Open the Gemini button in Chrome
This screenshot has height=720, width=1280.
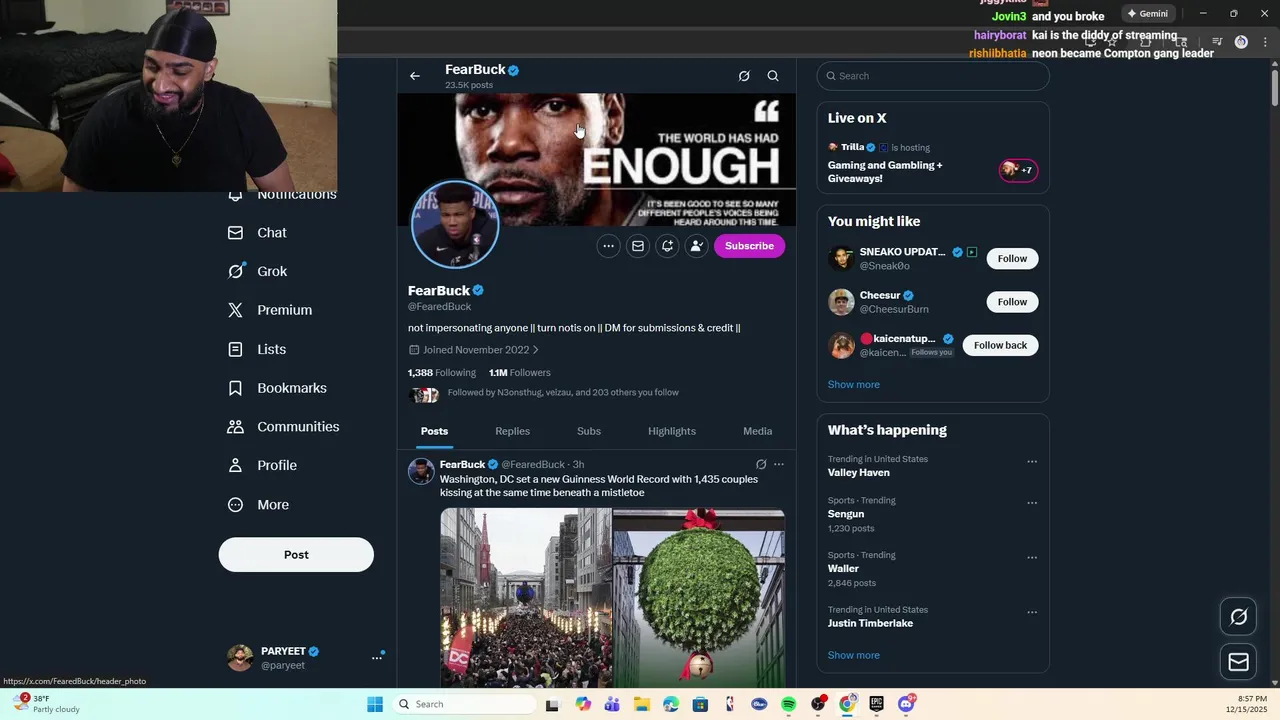coord(1148,14)
